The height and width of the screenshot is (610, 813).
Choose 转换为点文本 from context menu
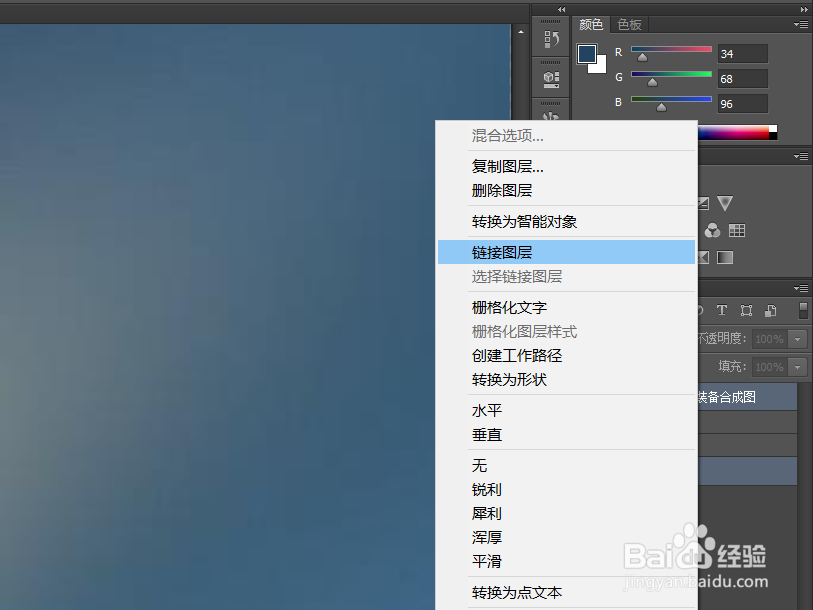click(566, 592)
